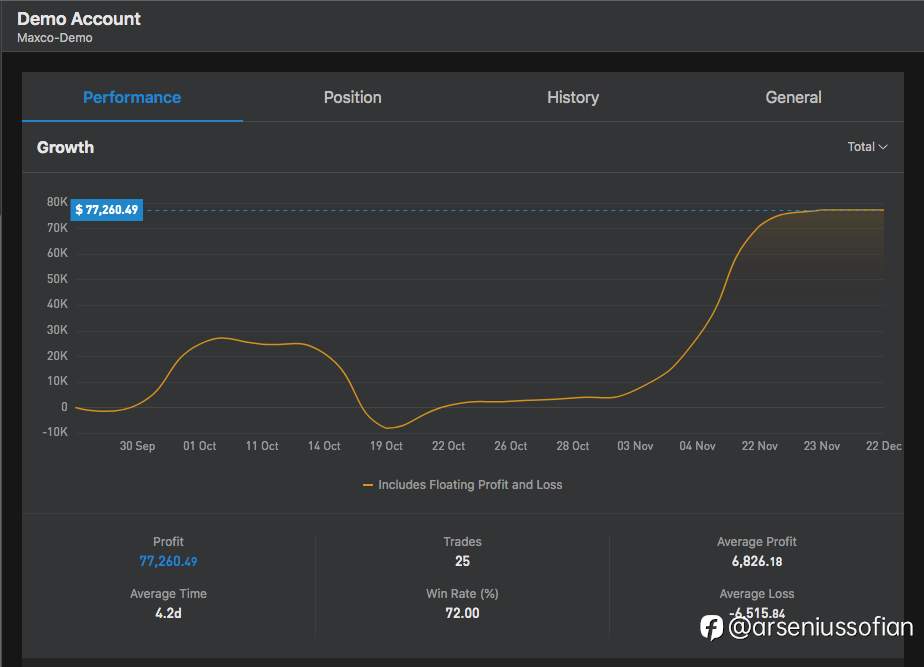924x667 pixels.
Task: Click the orange legend line marker
Action: [368, 485]
